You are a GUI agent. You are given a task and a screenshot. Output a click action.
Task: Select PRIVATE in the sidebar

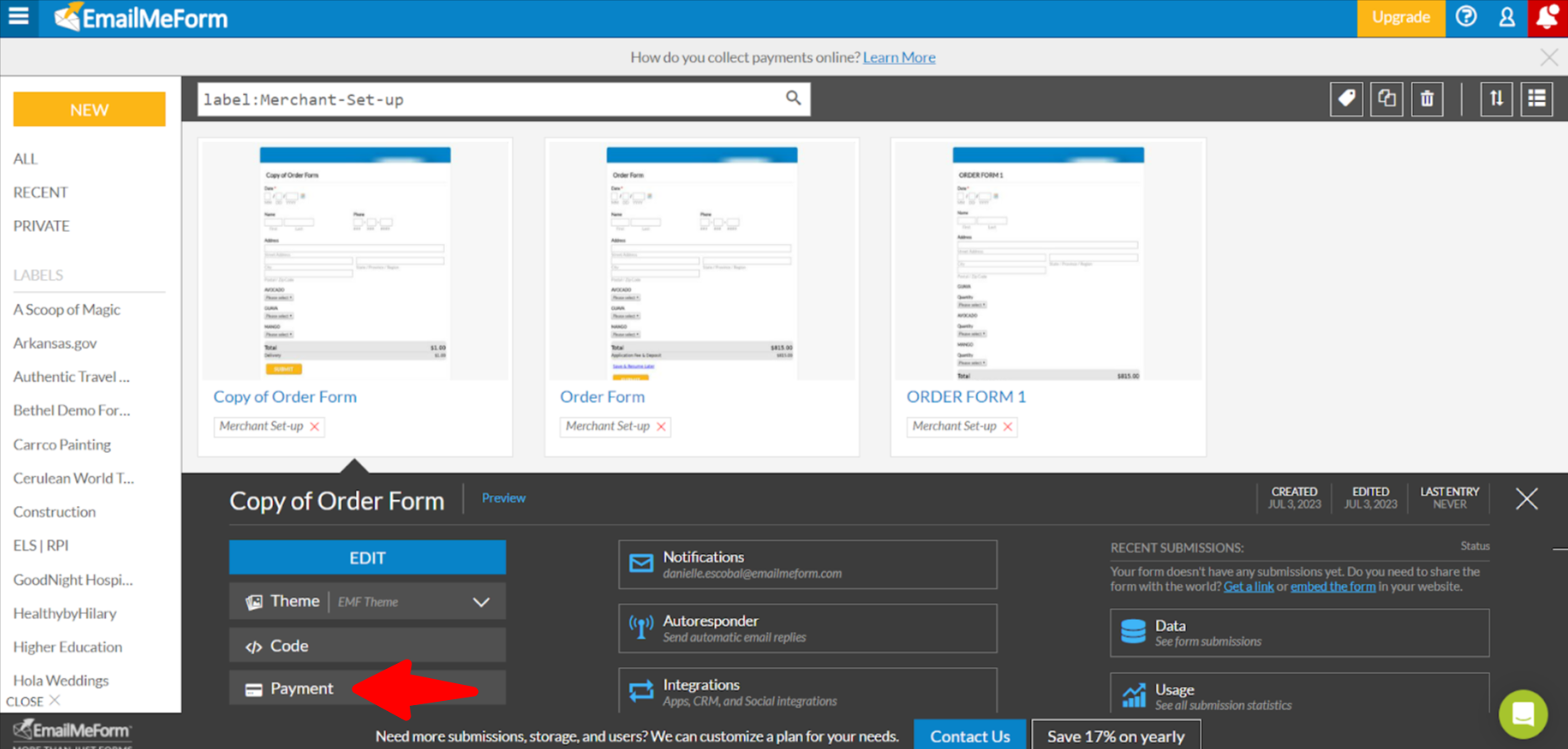pos(41,226)
